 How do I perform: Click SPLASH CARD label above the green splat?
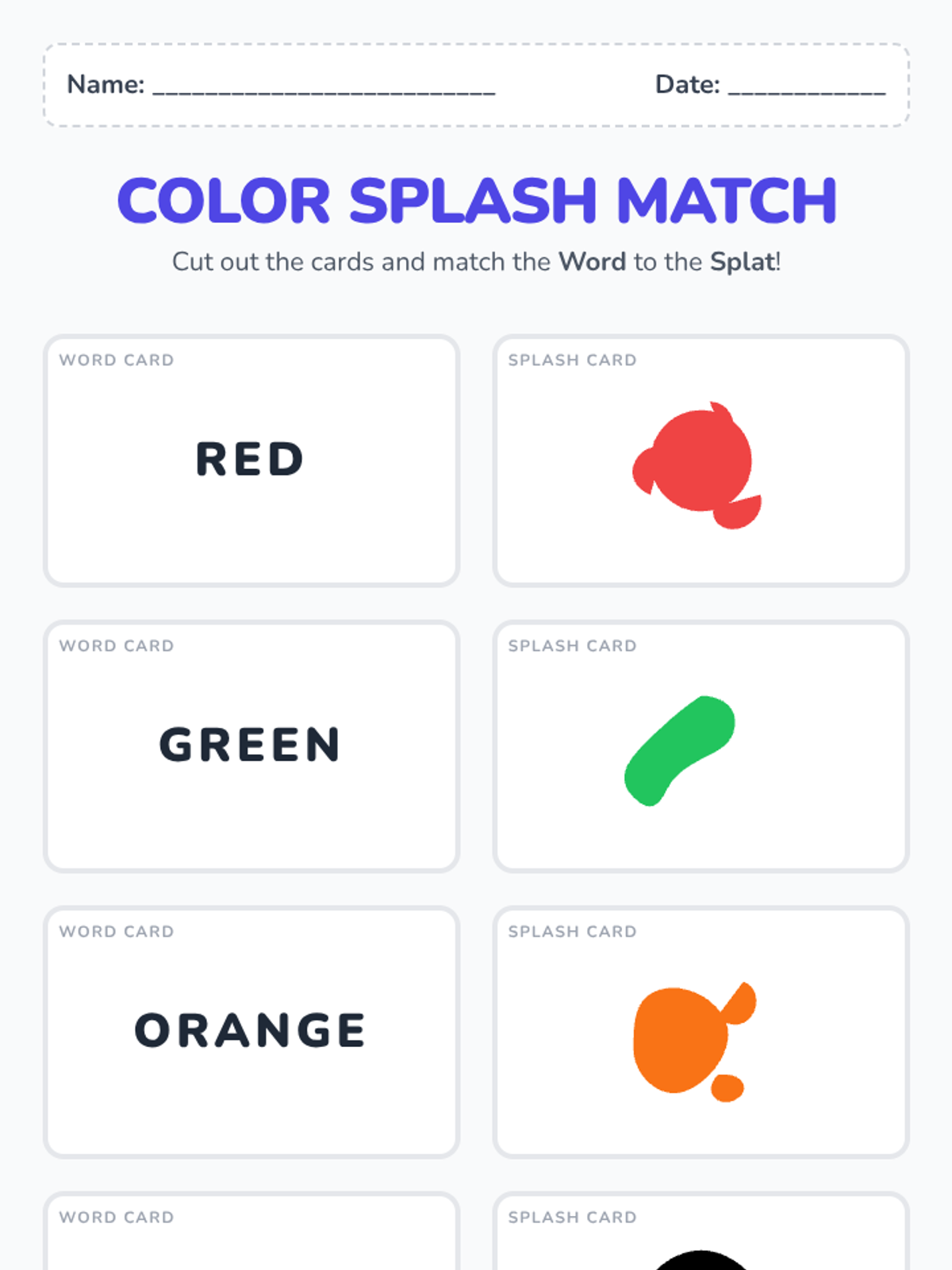(572, 646)
